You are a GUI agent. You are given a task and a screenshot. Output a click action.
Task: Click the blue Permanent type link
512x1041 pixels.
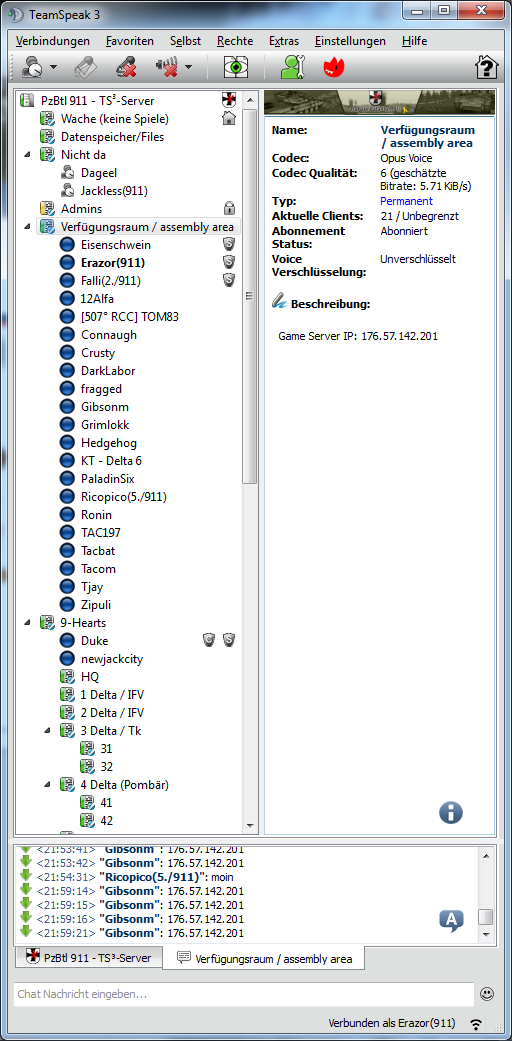[406, 201]
